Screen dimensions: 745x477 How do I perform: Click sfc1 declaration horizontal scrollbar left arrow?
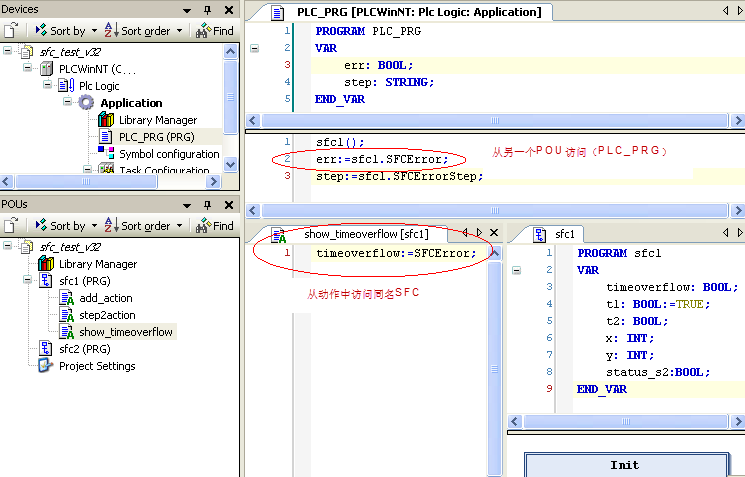point(515,421)
